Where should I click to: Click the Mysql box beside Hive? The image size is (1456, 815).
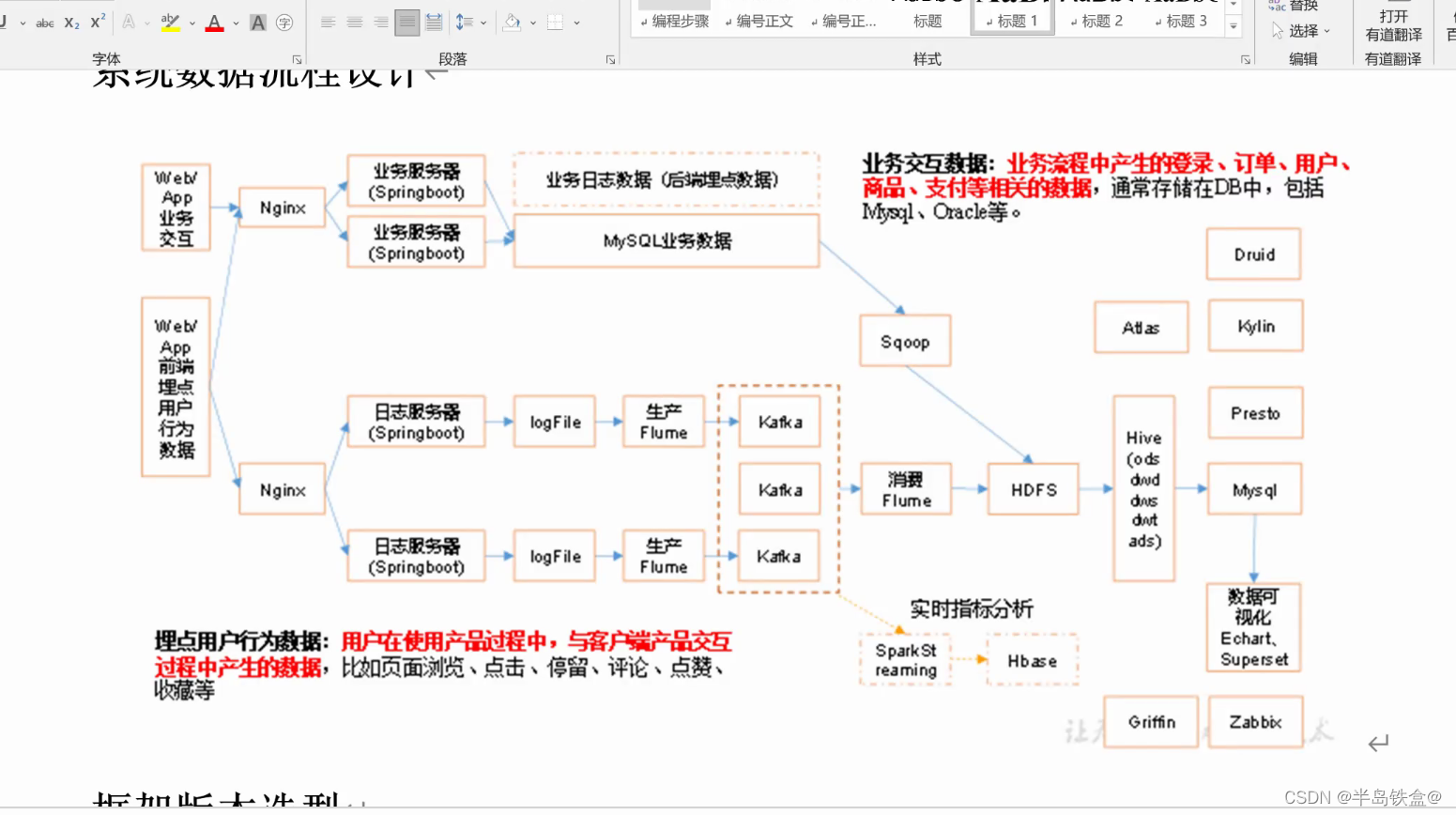point(1254,489)
